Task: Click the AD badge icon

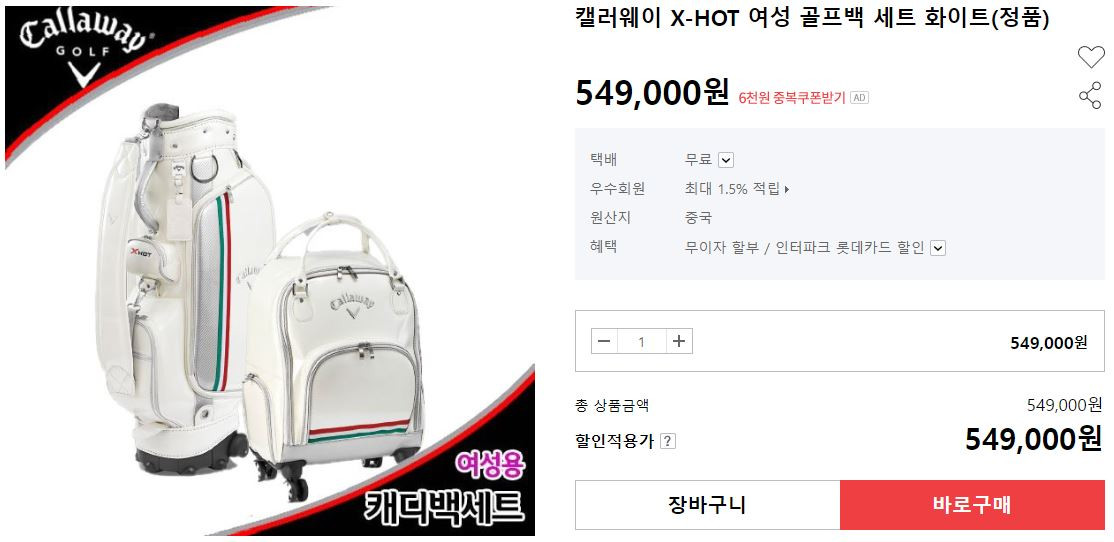Action: point(859,97)
